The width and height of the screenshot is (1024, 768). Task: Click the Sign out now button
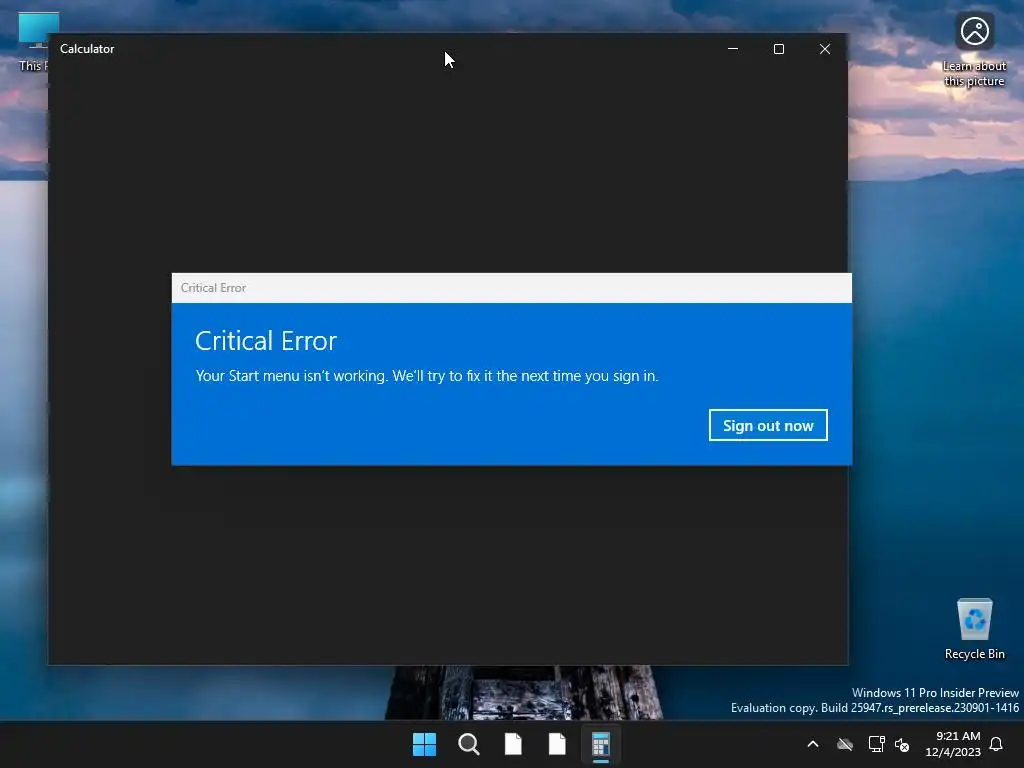pos(768,425)
